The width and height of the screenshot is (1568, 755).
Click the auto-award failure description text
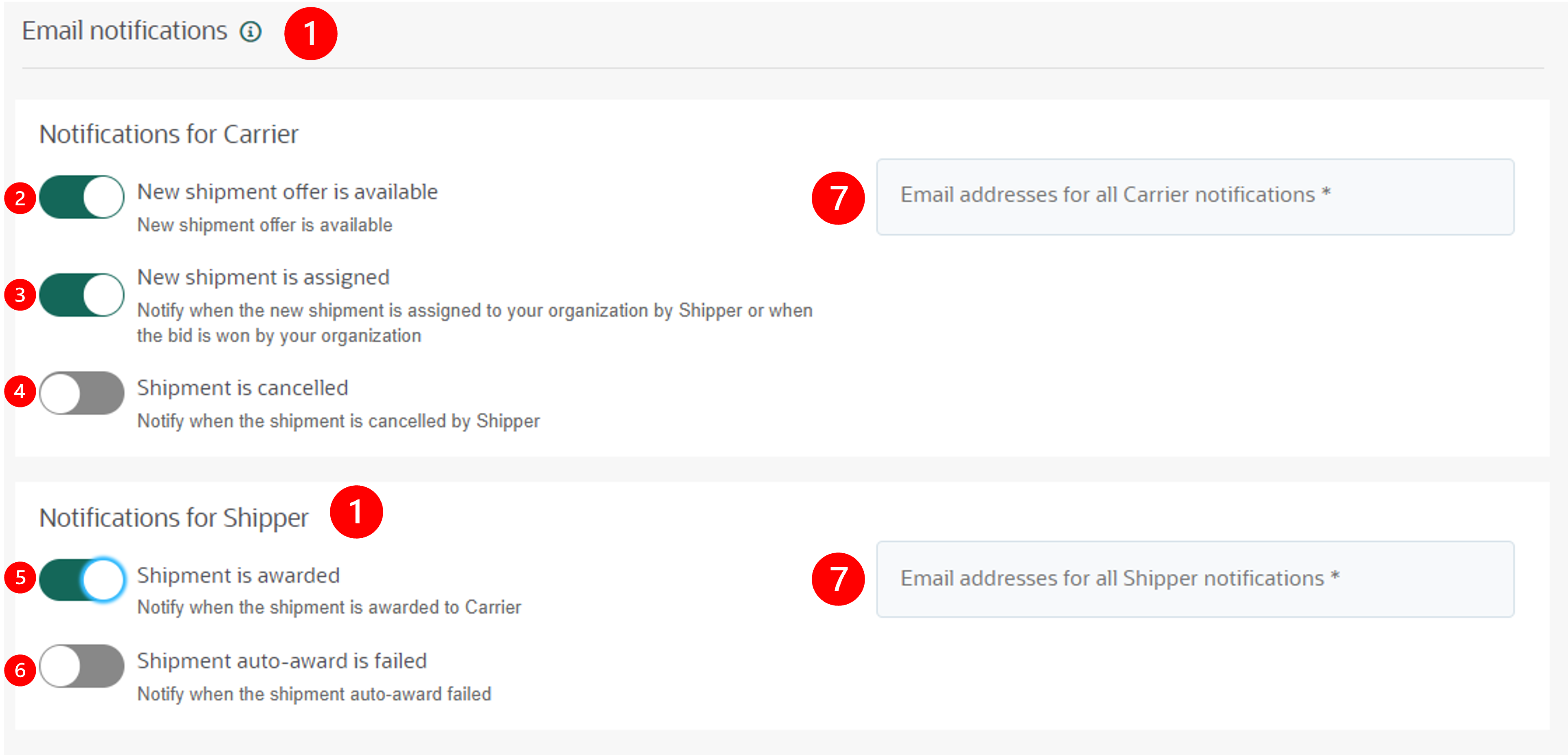[315, 693]
